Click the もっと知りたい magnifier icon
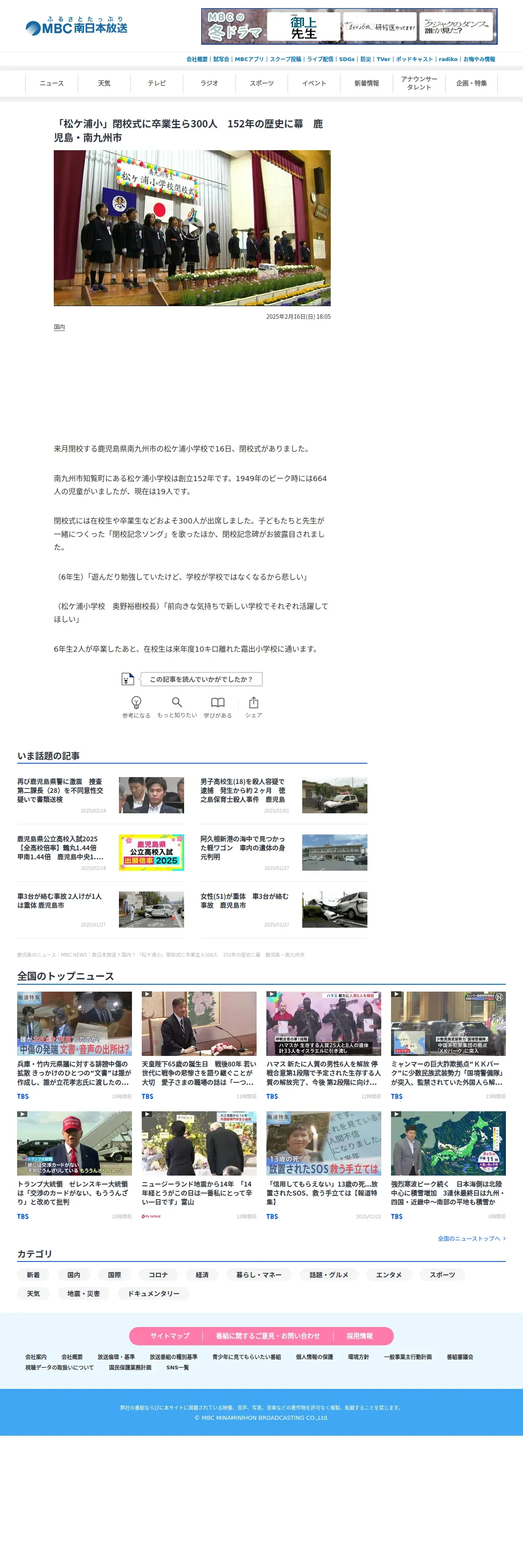This screenshot has width=523, height=1568. coord(176,703)
